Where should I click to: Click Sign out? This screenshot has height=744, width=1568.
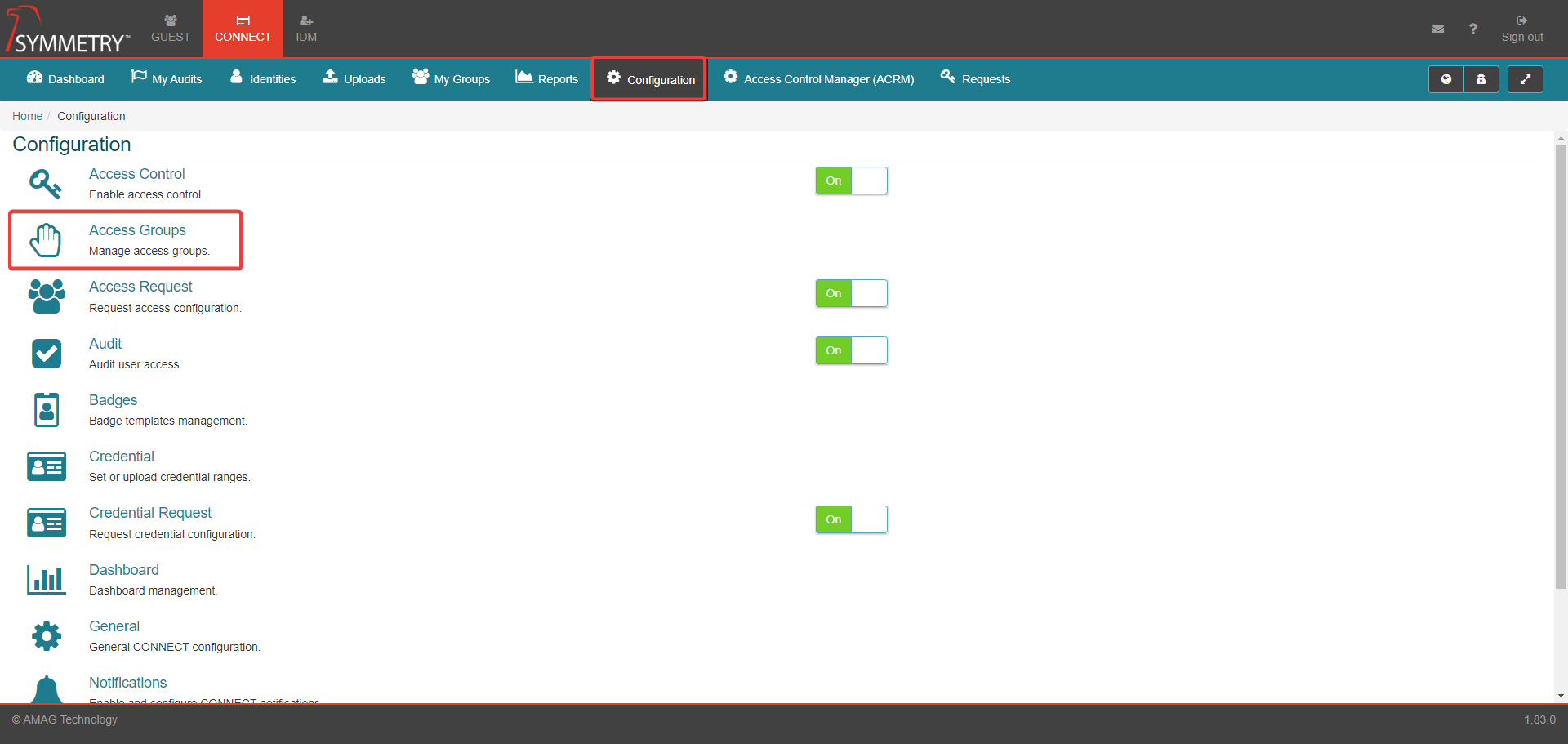(1522, 29)
